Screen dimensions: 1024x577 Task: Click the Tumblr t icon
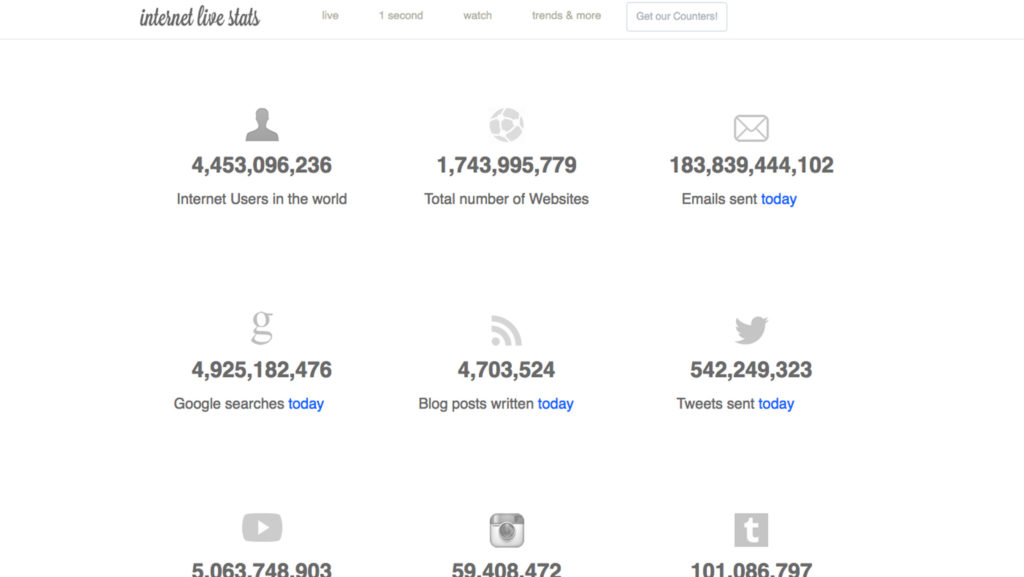751,530
